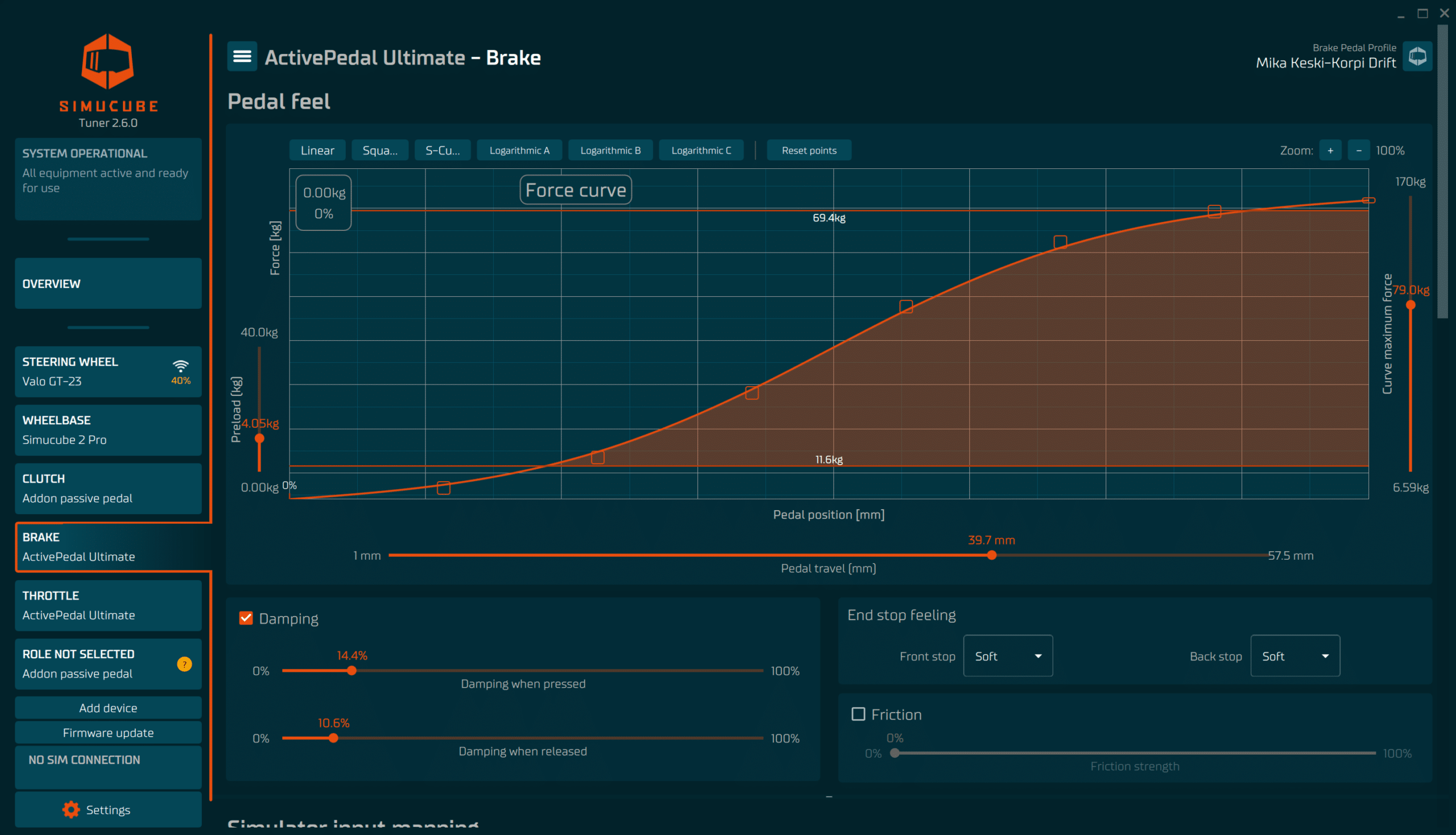1456x835 pixels.
Task: Click the Pedal travel slider handle
Action: (x=991, y=555)
